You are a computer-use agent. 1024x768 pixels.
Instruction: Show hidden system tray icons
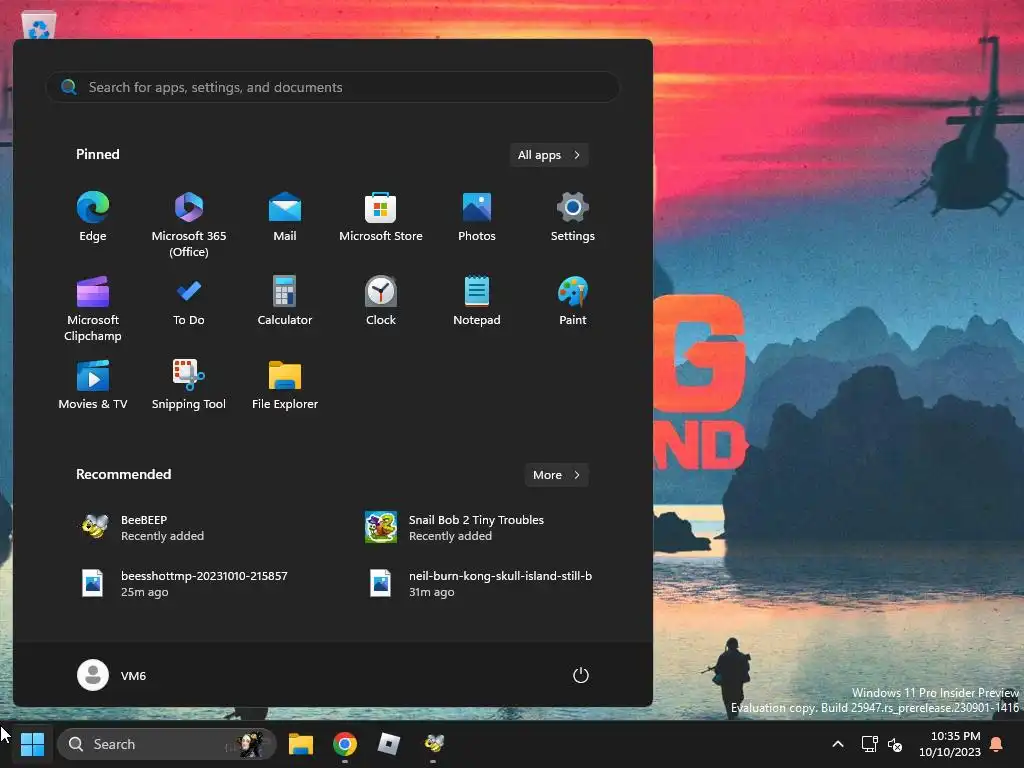[x=838, y=744]
